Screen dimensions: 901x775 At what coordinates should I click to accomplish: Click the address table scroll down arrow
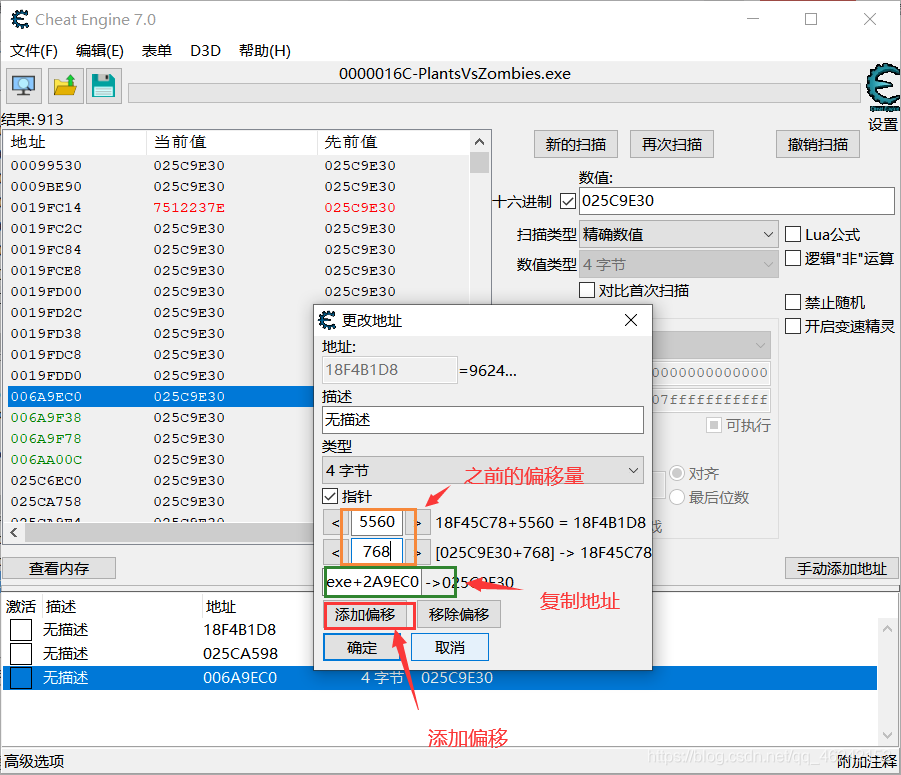click(x=887, y=735)
